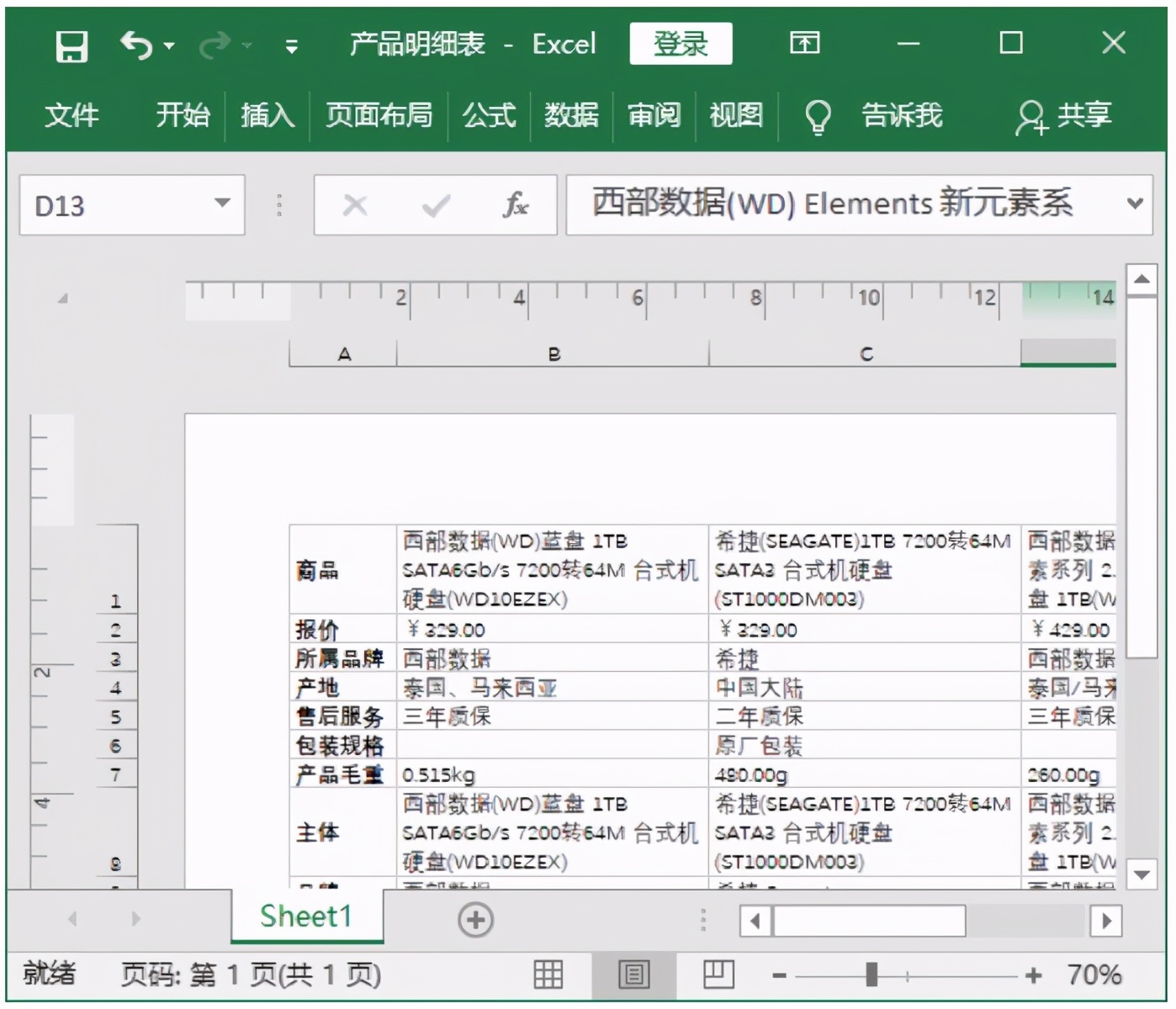Viewport: 1176px width, 1009px height.
Task: Switch to Normal view in status bar
Action: point(548,974)
